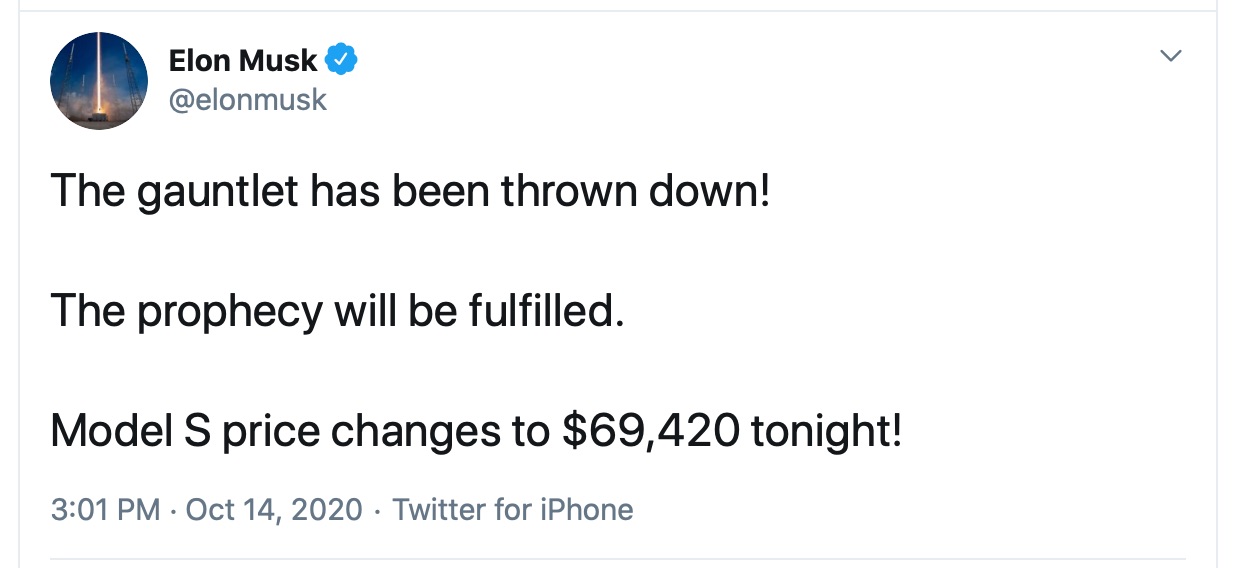Open the Twitter for iPhone source link
Screen dimensions: 1238x568
(x=512, y=509)
